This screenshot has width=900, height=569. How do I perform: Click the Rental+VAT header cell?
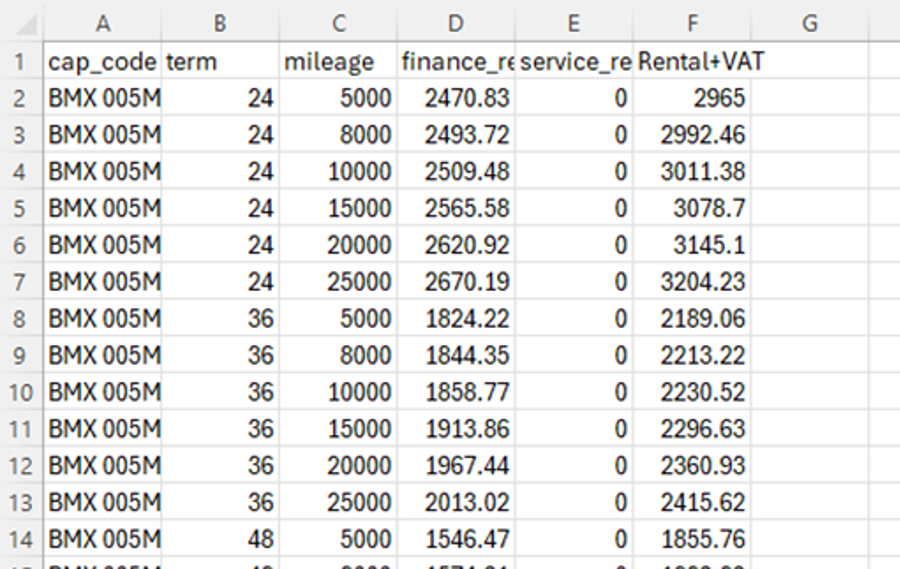(x=692, y=62)
